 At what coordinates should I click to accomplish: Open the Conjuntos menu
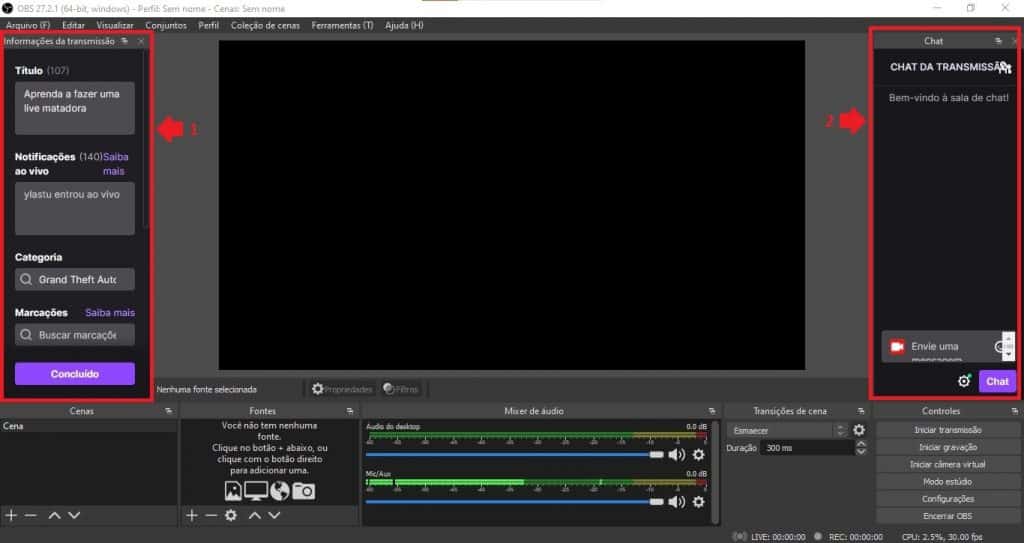pos(166,25)
